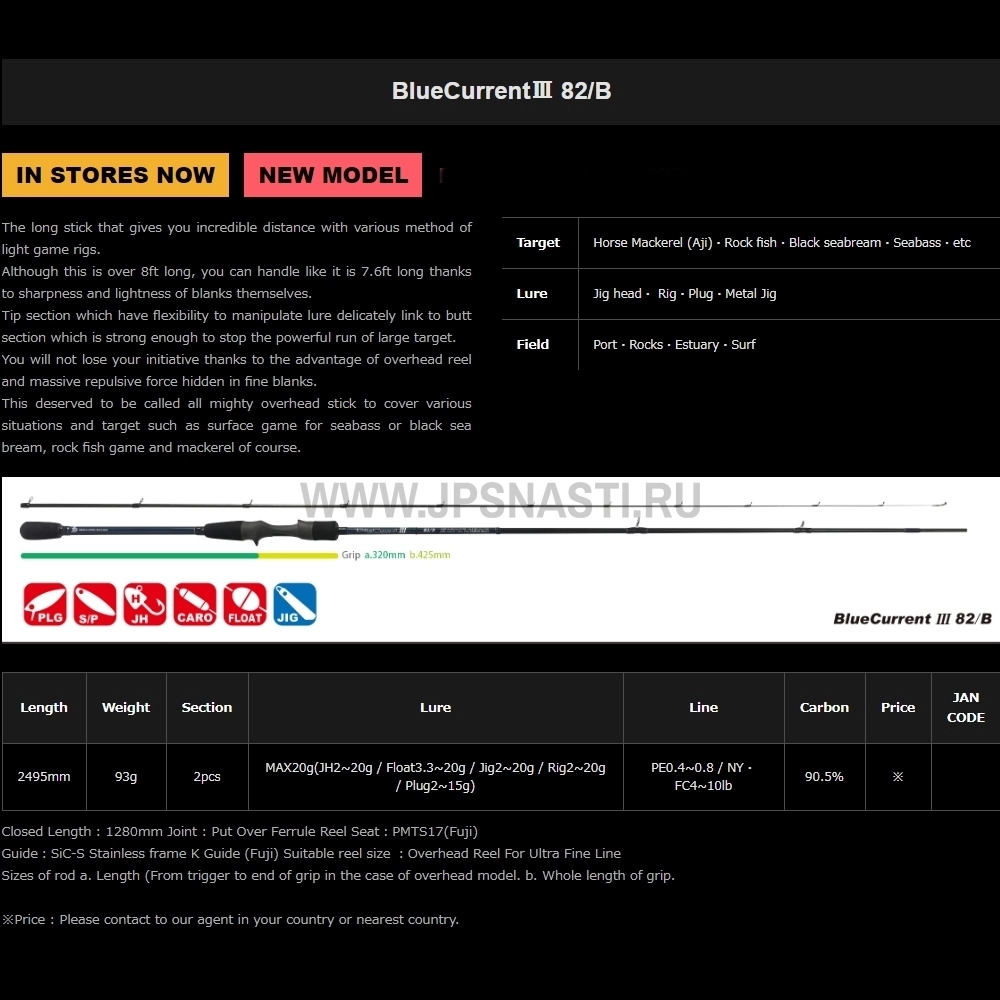Click the 'Guide : SiC-S Stainless frame' line
The image size is (1000, 1000).
(311, 854)
